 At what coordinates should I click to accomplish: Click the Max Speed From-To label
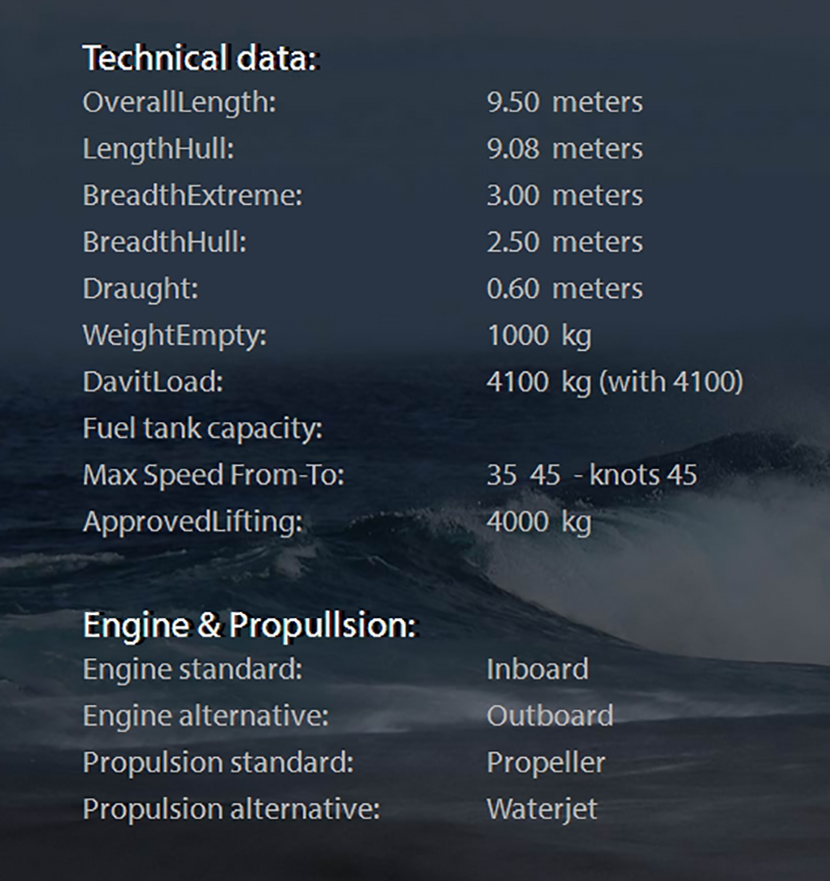pos(213,475)
